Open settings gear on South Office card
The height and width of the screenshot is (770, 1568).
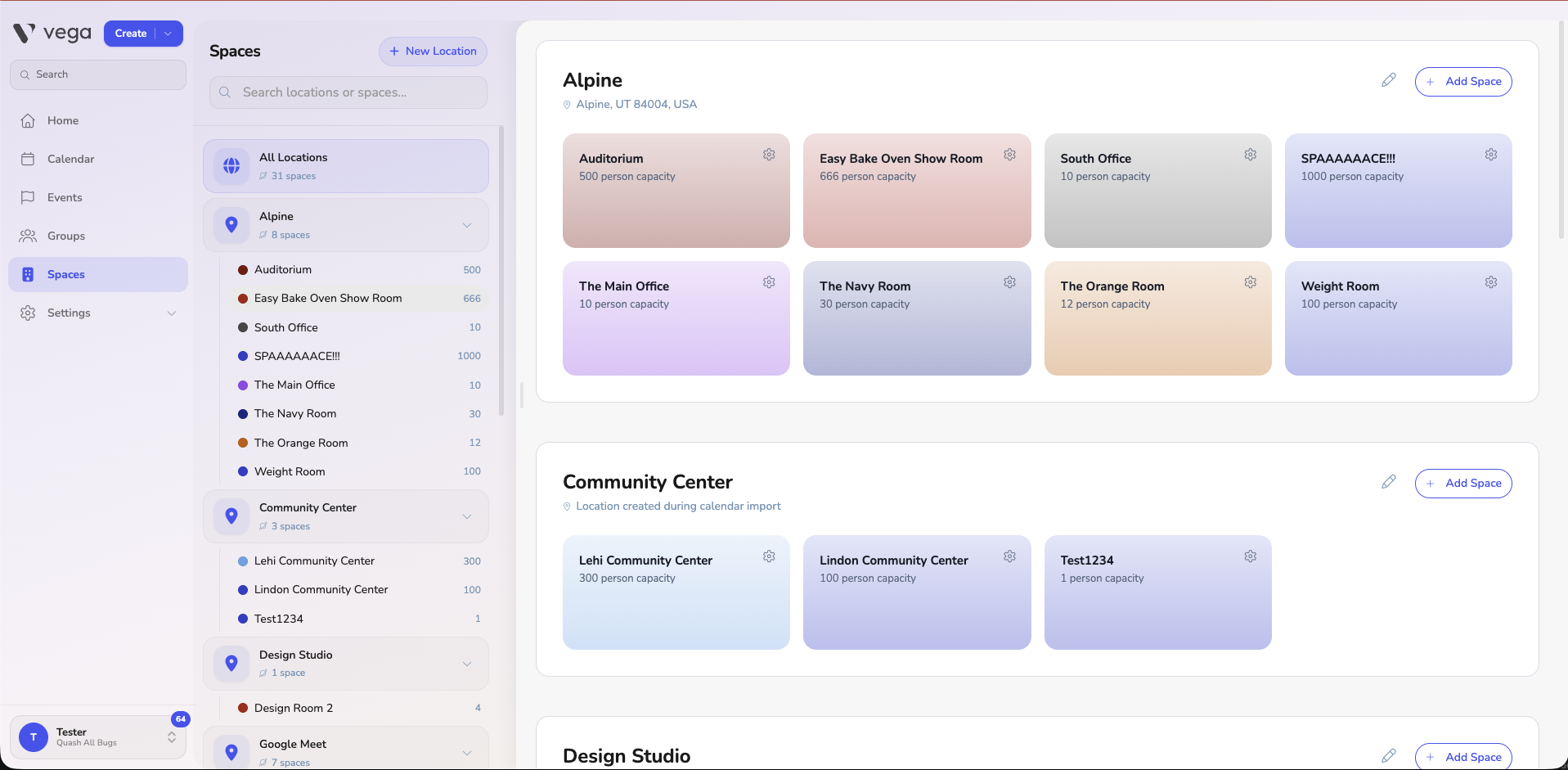click(x=1250, y=155)
